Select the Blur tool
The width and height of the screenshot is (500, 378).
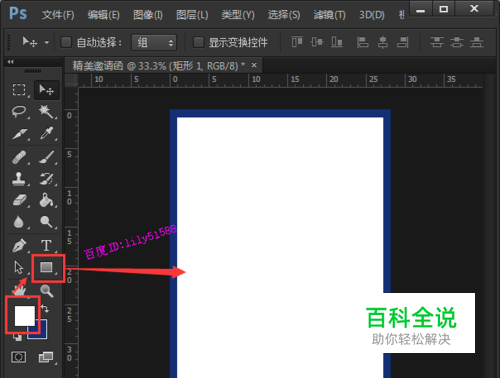point(19,222)
